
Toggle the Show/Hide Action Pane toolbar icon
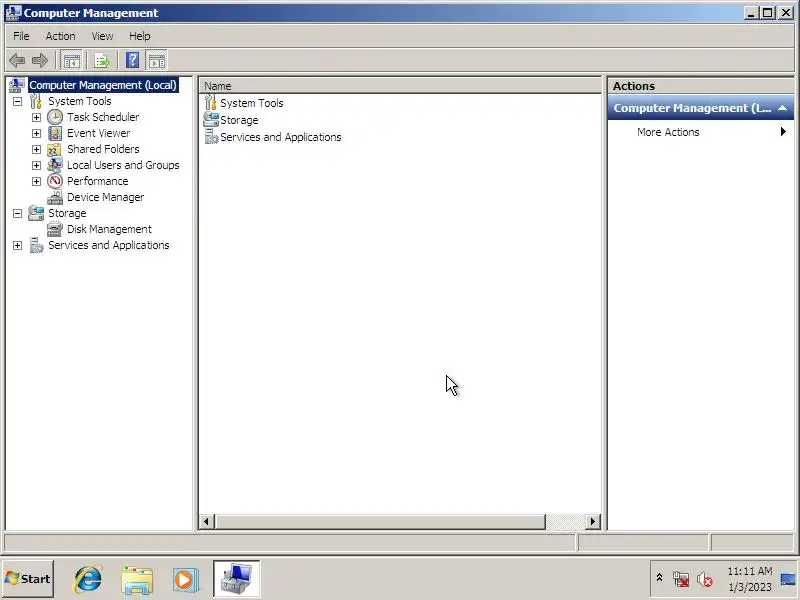pyautogui.click(x=157, y=61)
